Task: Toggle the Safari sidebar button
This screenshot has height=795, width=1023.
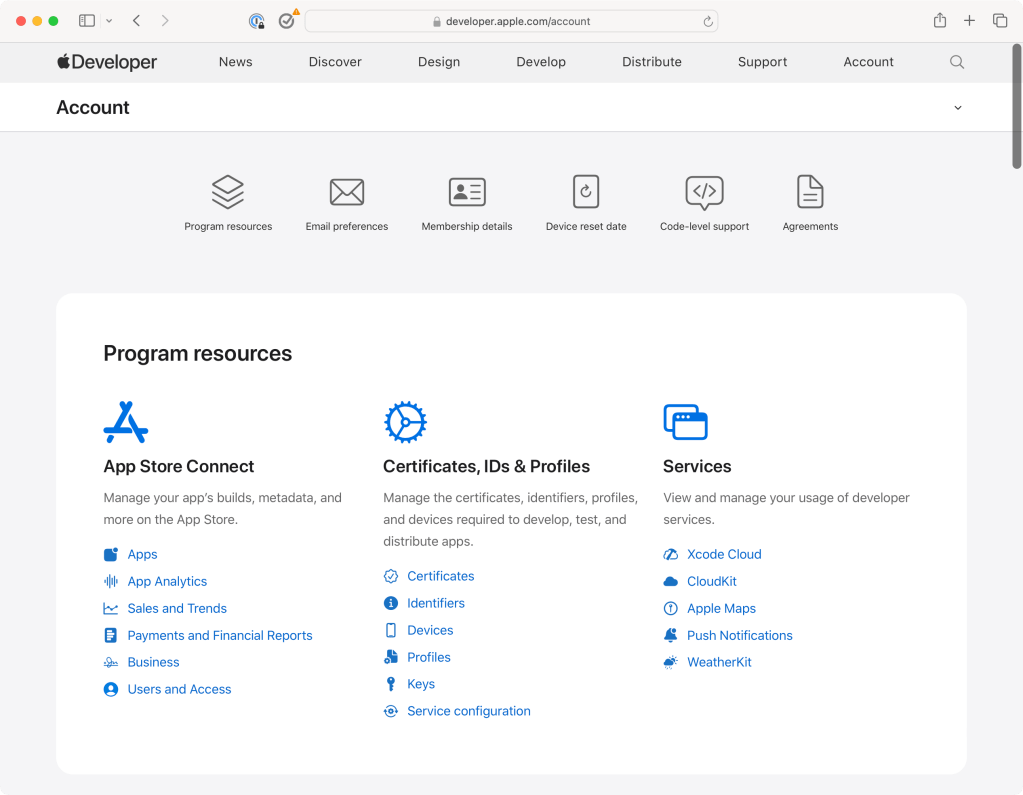Action: (x=87, y=21)
